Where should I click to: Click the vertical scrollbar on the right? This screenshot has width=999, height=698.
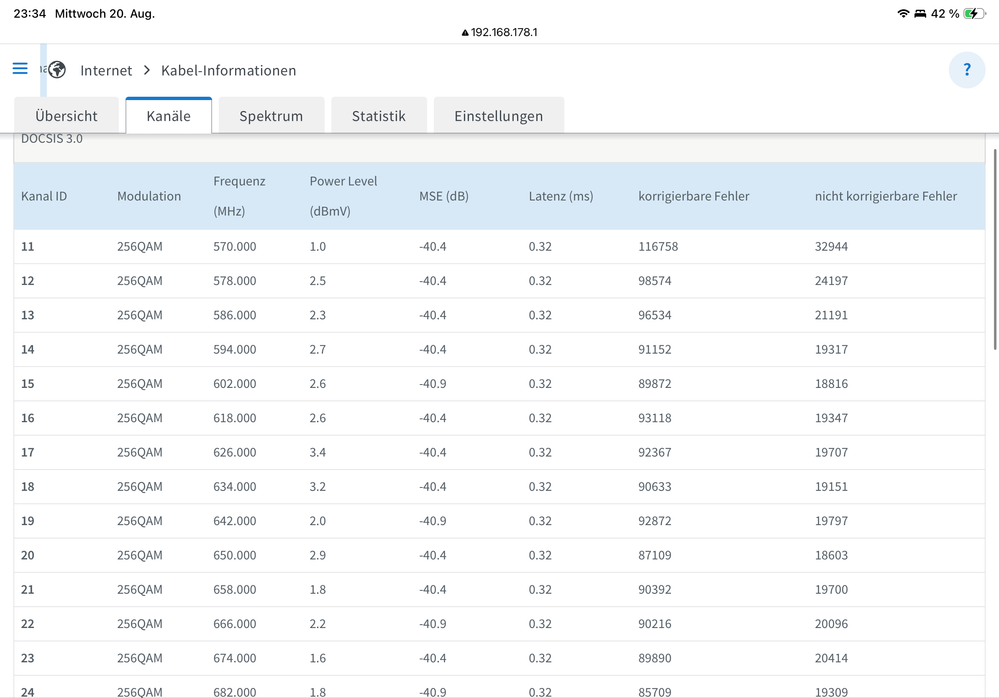point(994,250)
